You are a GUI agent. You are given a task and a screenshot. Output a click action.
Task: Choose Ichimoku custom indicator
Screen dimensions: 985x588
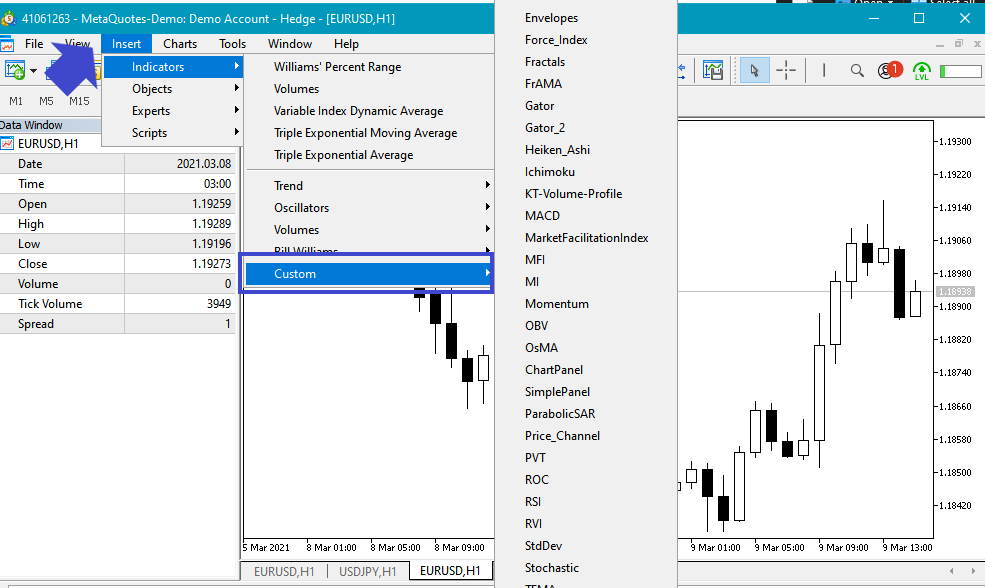pos(550,172)
